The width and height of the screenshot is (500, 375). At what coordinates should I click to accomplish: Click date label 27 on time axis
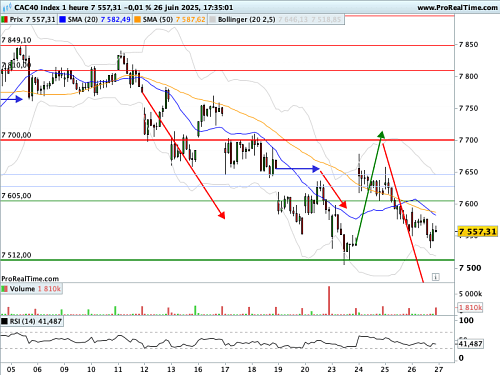[439, 369]
